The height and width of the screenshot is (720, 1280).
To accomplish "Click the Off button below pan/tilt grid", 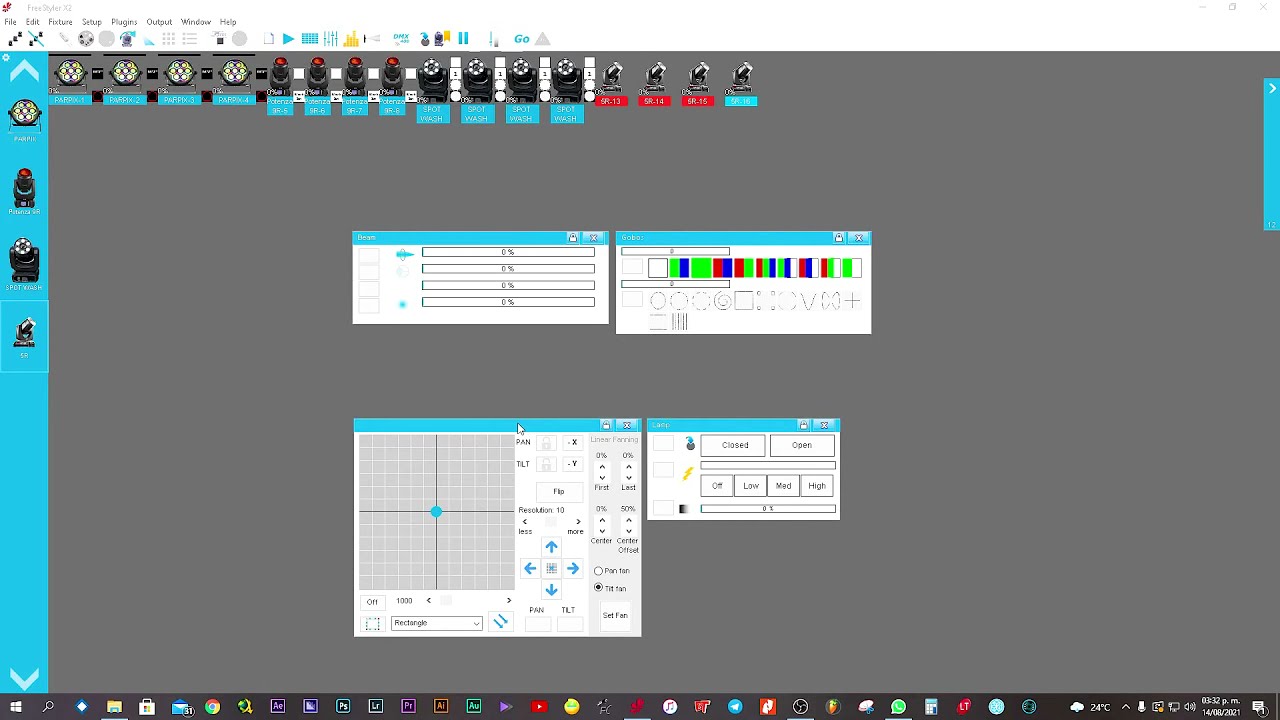I will tap(372, 602).
